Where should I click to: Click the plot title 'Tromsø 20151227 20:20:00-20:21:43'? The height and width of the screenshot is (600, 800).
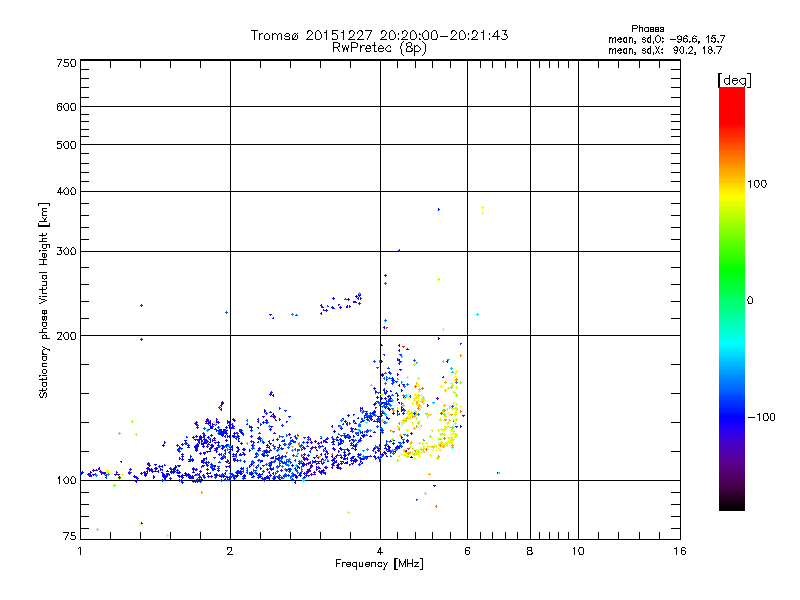point(379,35)
